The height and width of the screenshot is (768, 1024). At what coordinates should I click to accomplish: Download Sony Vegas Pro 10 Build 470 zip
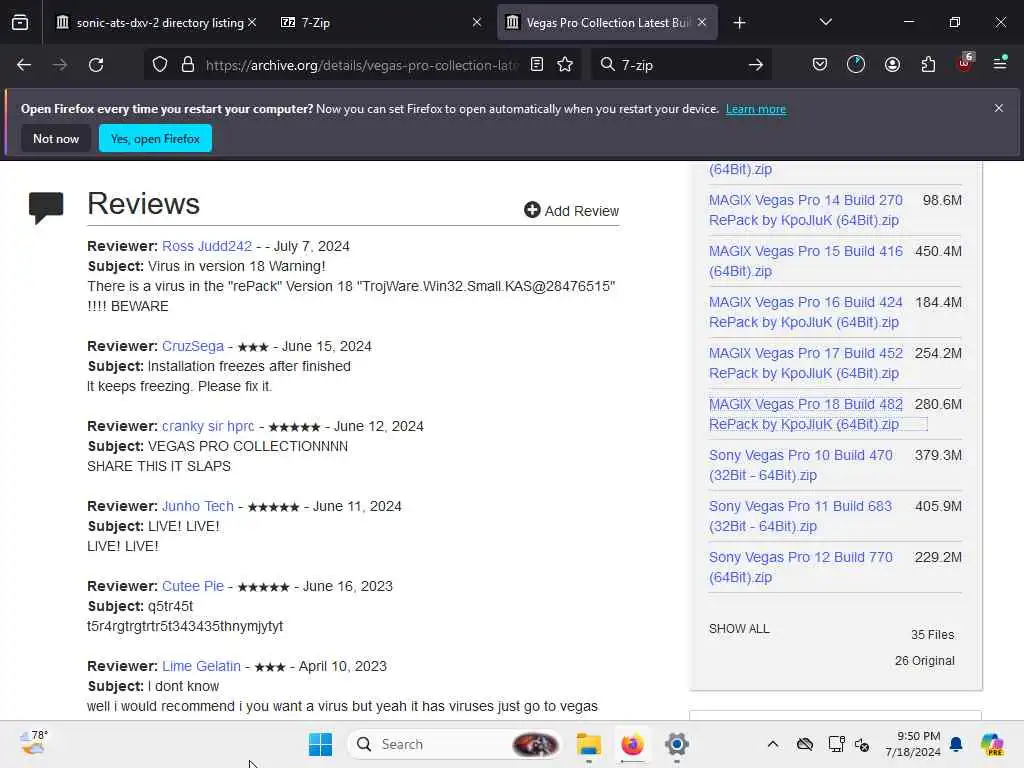[801, 465]
